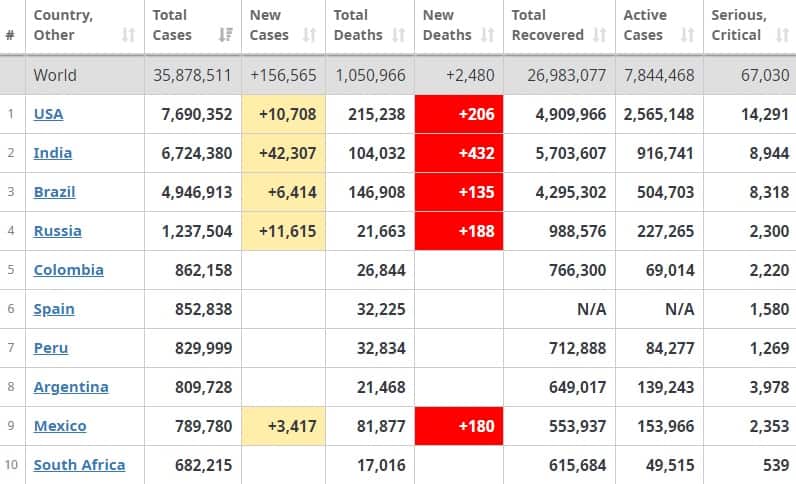Follow the Mexico link

click(x=60, y=426)
